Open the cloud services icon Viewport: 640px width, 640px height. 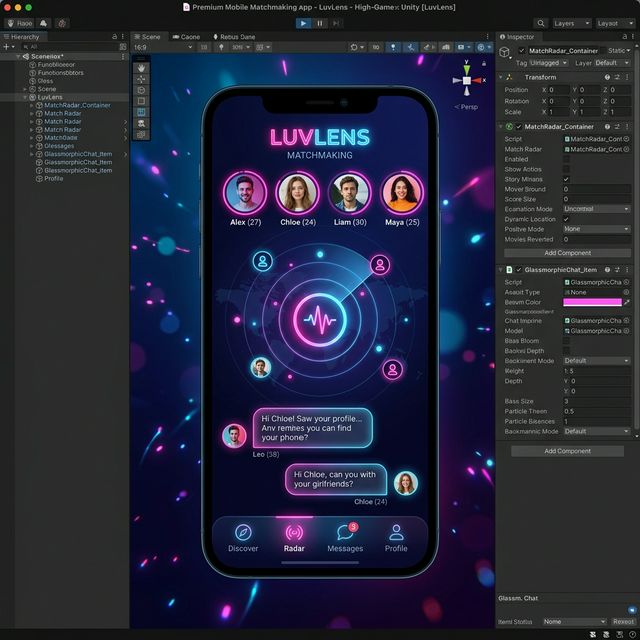click(43, 23)
